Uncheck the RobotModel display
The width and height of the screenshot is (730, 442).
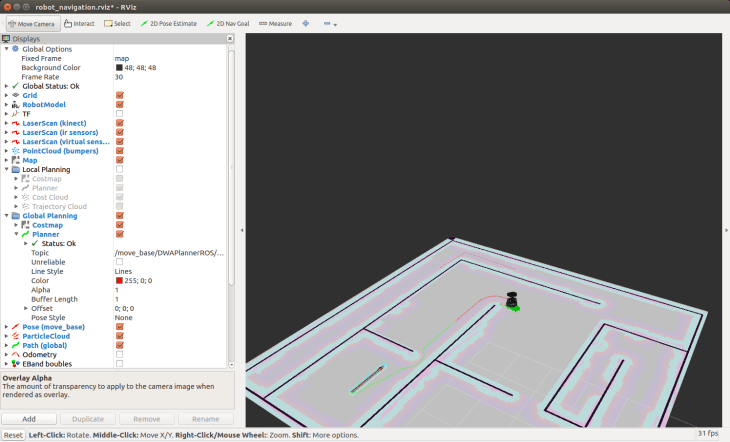(119, 104)
